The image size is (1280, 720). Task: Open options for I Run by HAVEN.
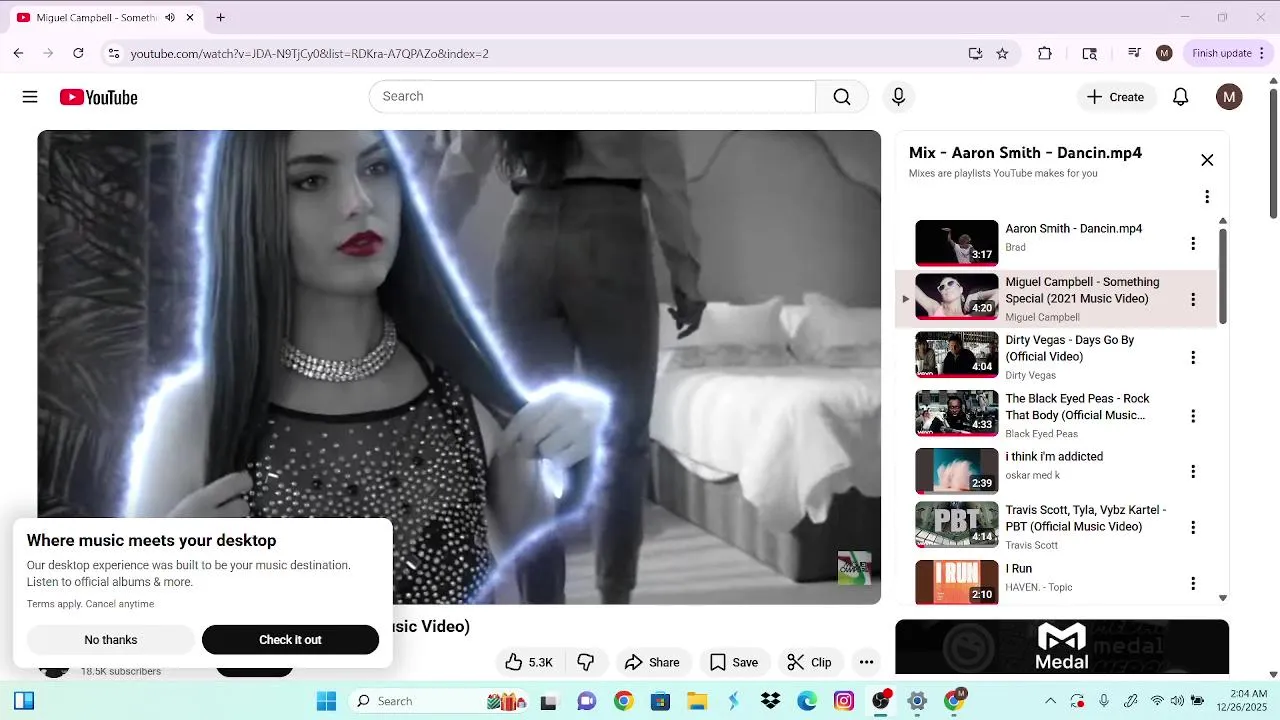pyautogui.click(x=1192, y=583)
